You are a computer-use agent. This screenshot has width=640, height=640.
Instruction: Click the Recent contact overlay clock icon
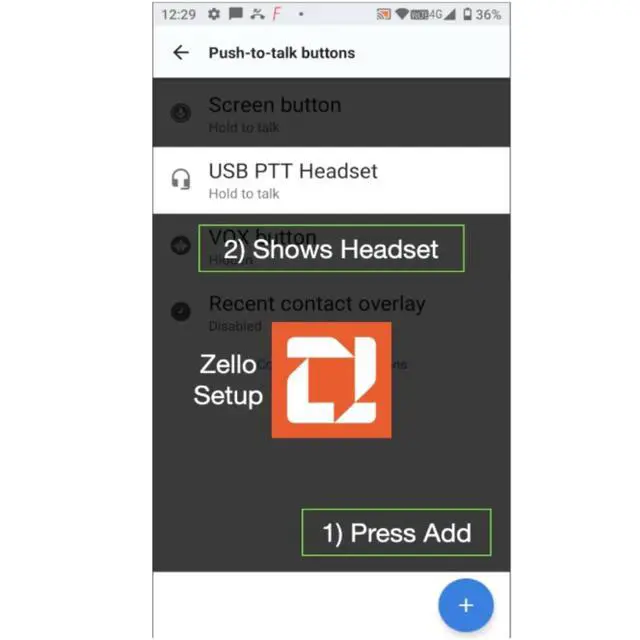click(180, 311)
